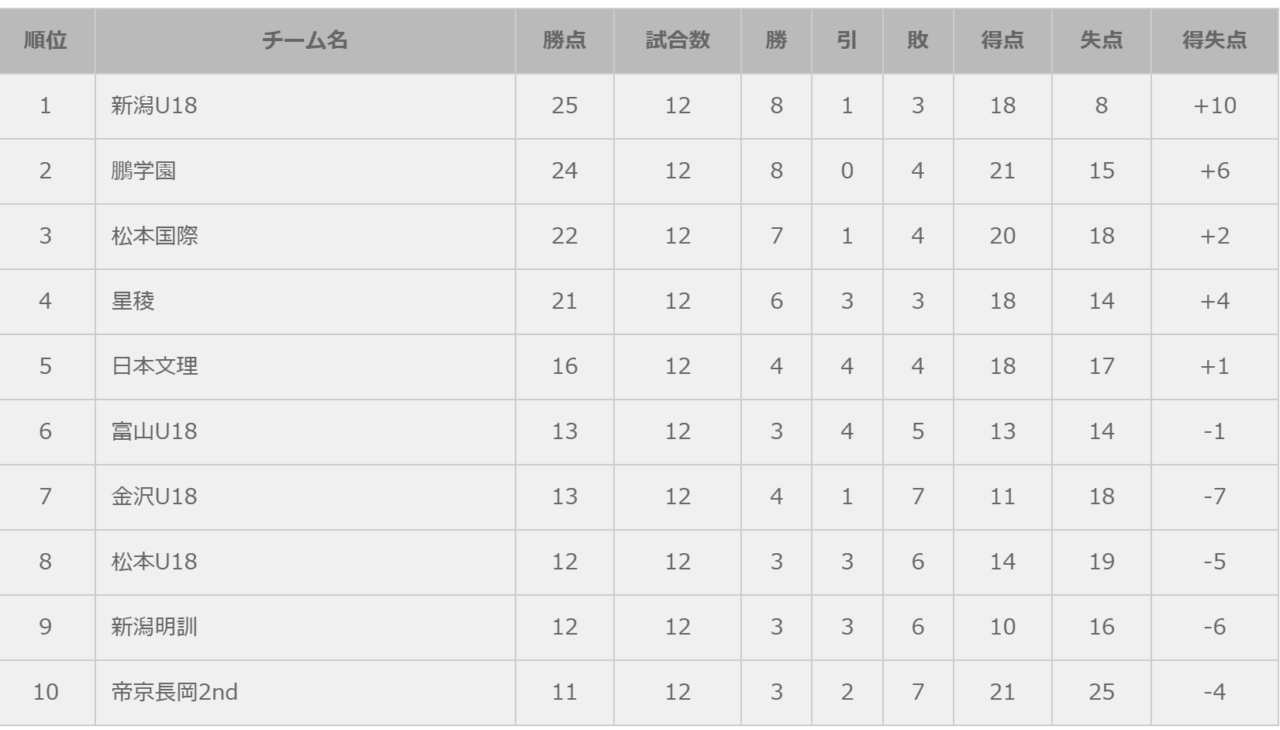Select team name 鵬学園
The width and height of the screenshot is (1280, 730).
click(x=143, y=170)
